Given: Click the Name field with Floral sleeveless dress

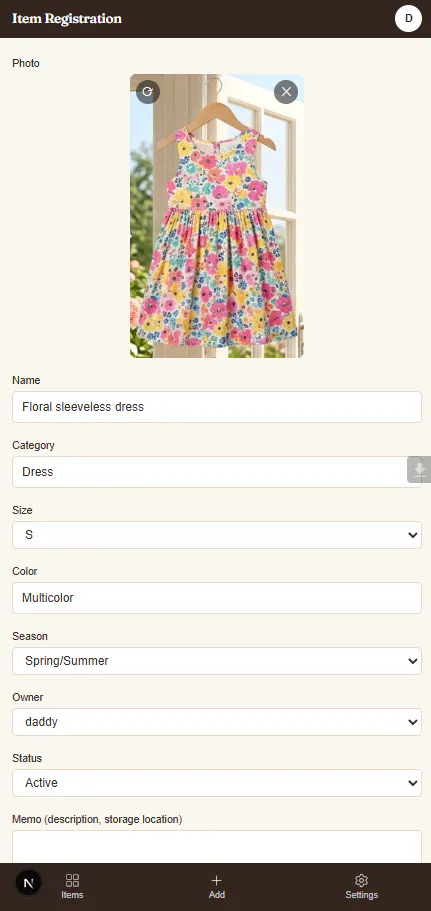Looking at the screenshot, I should point(217,407).
